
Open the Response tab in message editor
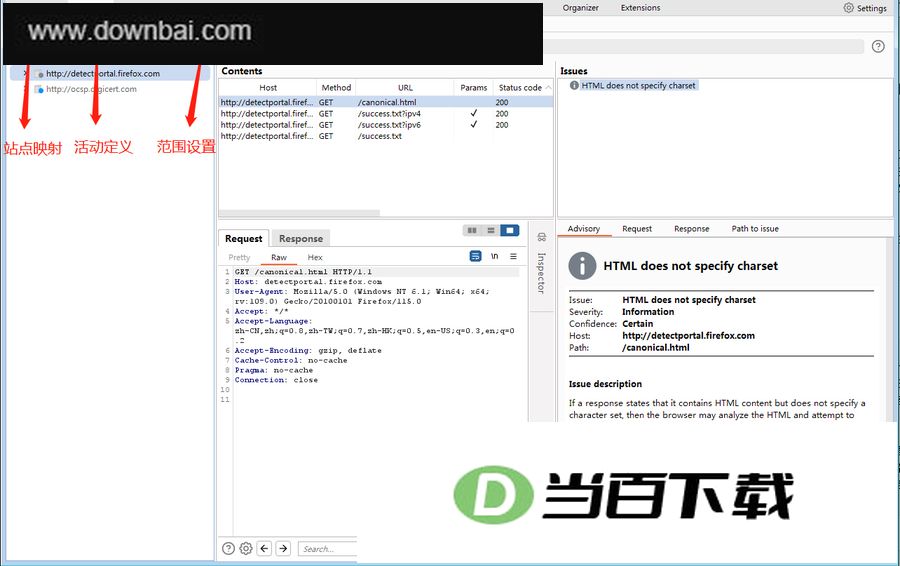(301, 238)
